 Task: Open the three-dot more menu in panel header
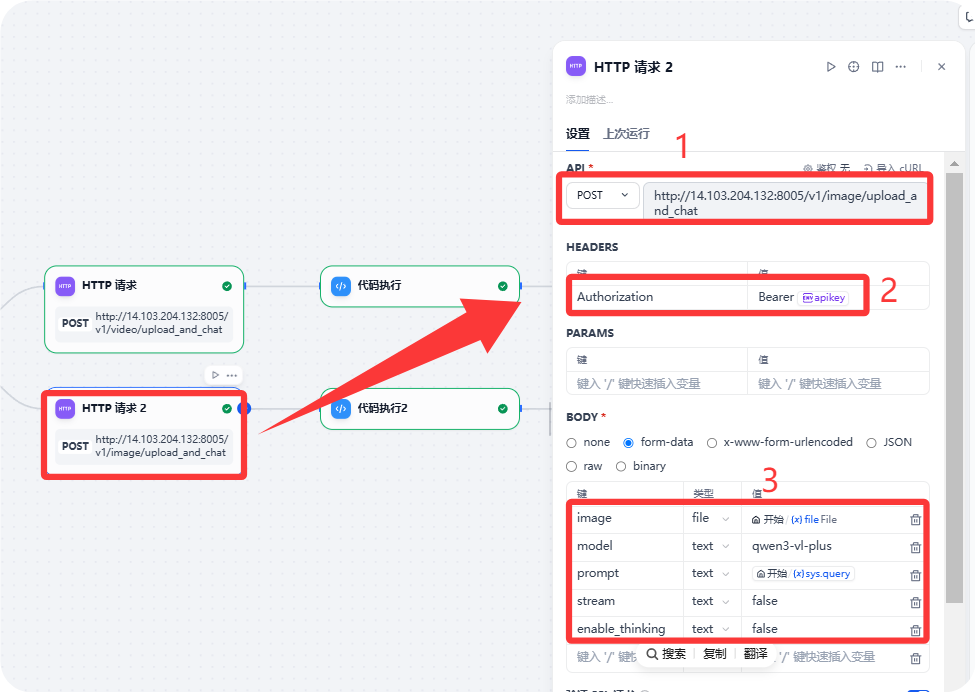pyautogui.click(x=900, y=67)
